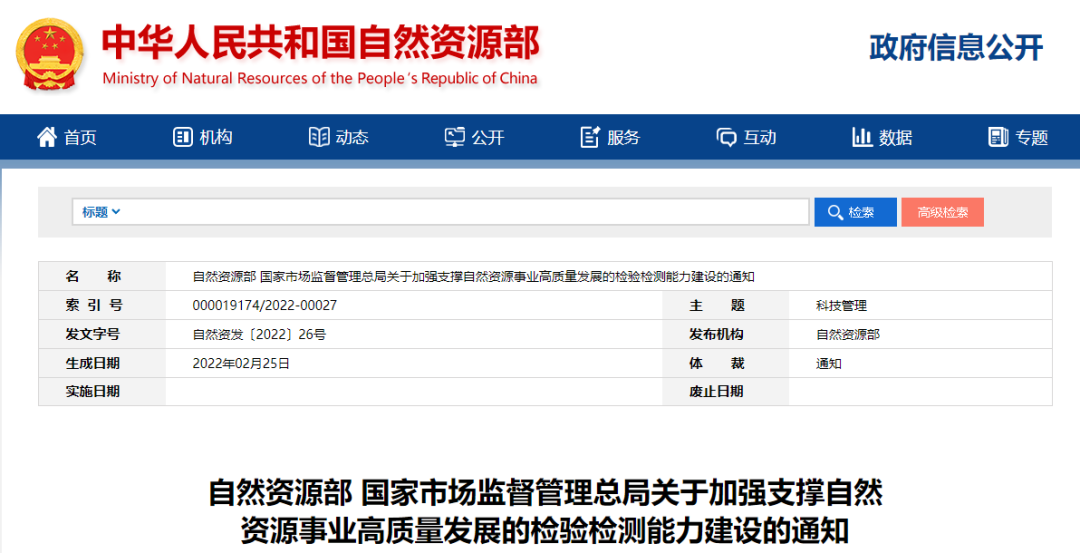The height and width of the screenshot is (553, 1080).
Task: Click the 服务 edit-document icon
Action: [590, 137]
